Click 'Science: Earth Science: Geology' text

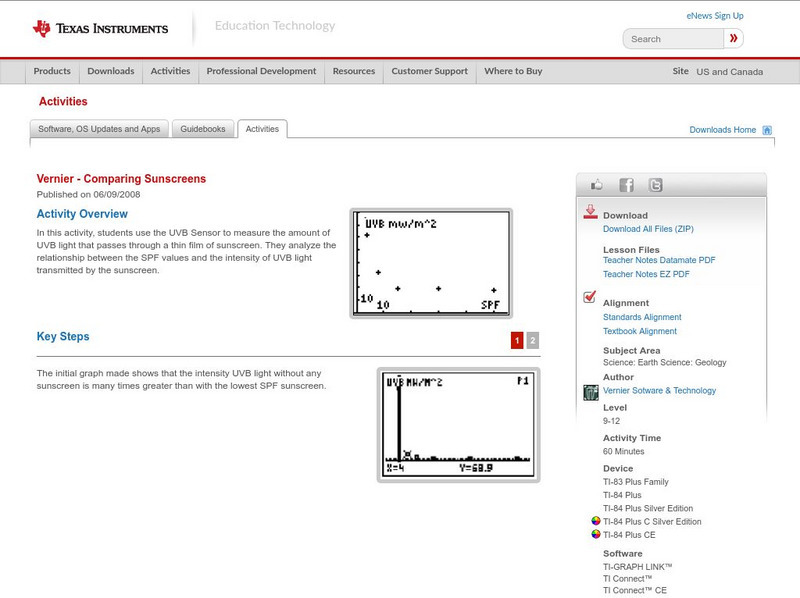pos(665,363)
